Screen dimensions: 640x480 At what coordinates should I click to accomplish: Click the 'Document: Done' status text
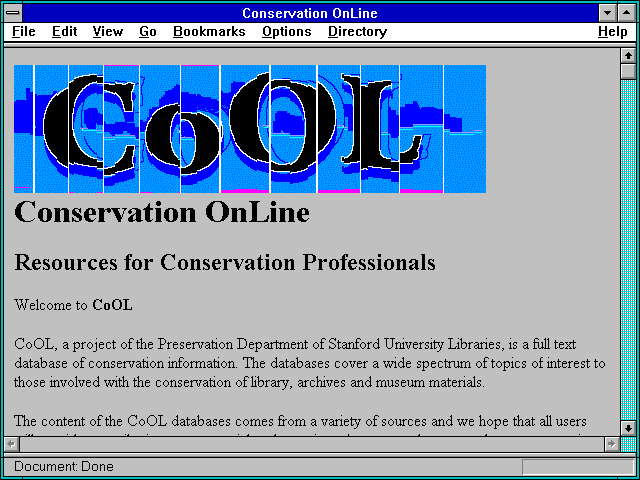click(64, 466)
